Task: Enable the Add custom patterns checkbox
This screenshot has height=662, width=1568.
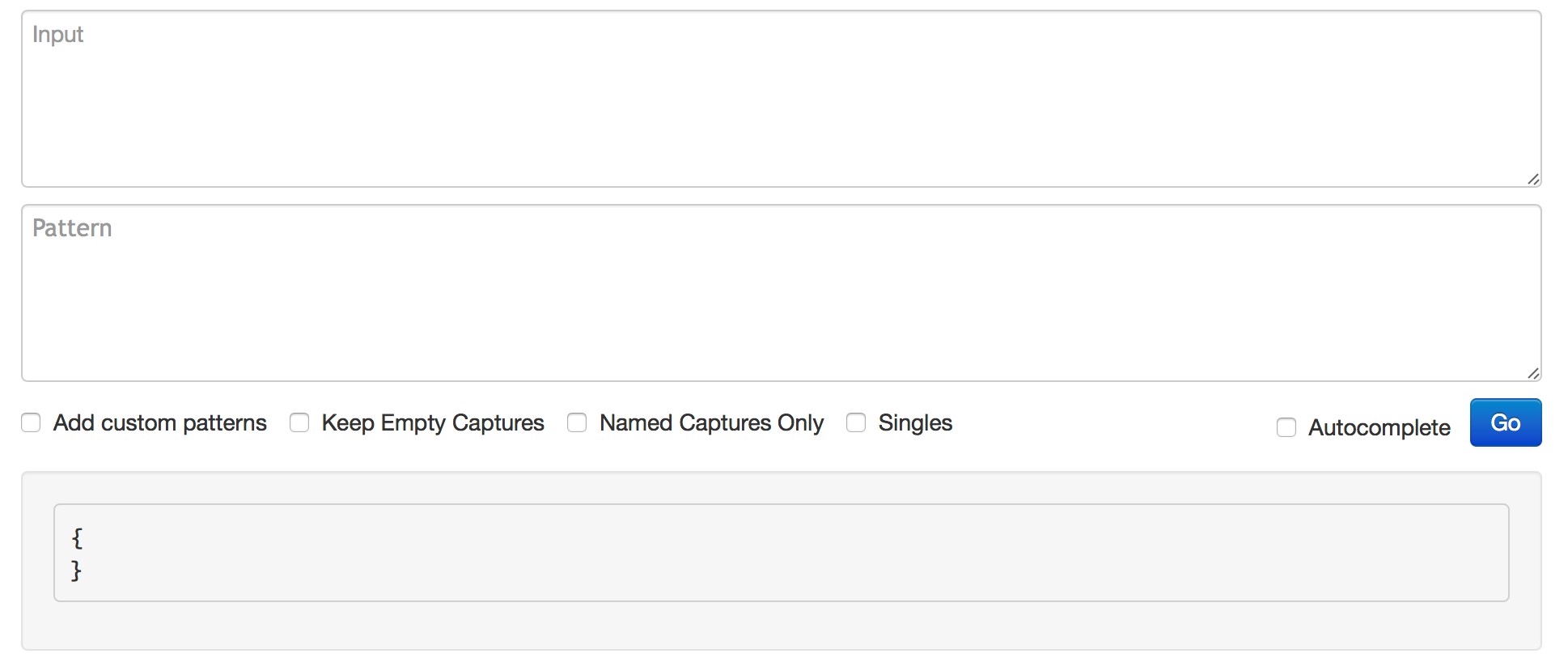Action: 31,422
